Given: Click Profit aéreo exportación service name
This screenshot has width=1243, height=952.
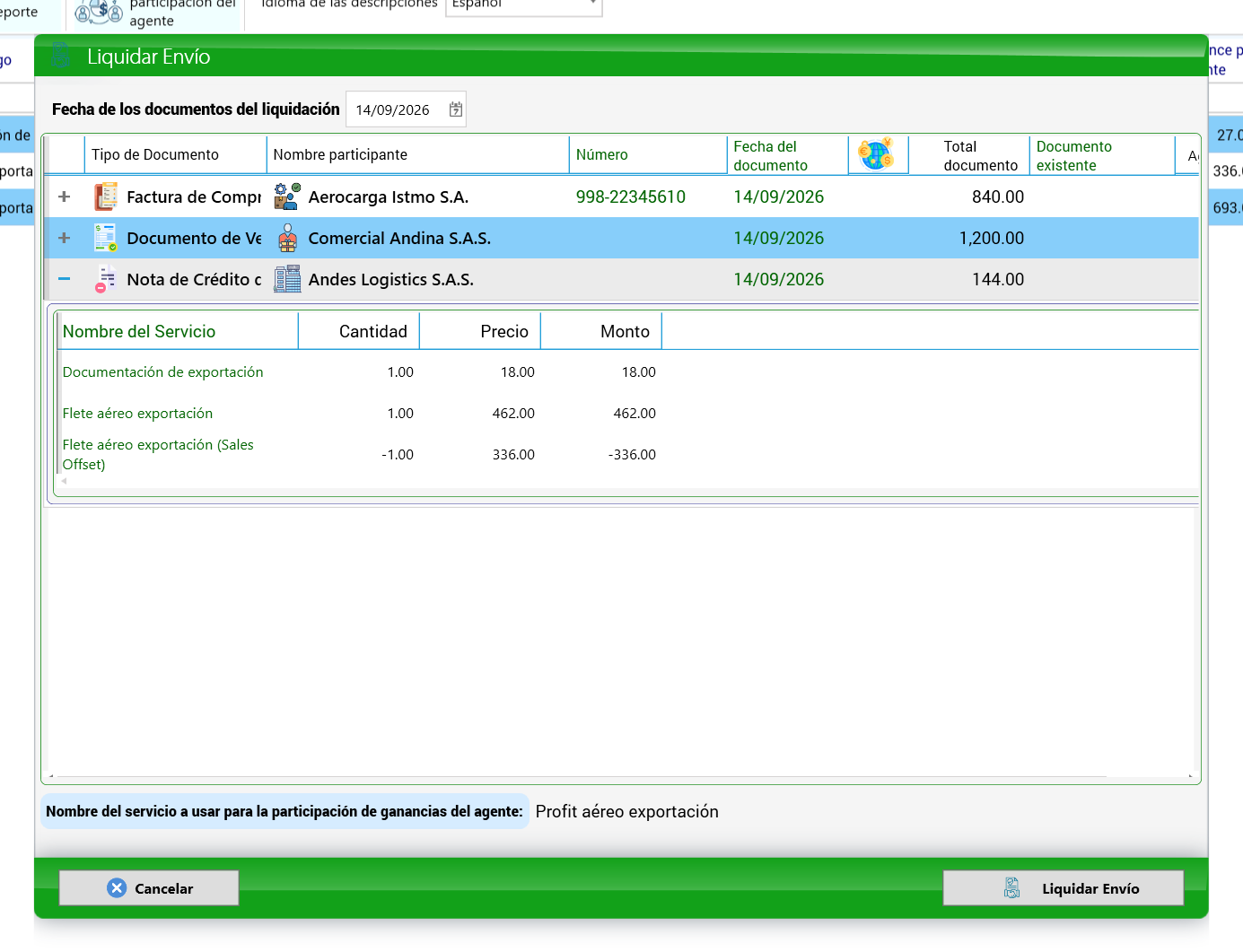Looking at the screenshot, I should tap(627, 811).
